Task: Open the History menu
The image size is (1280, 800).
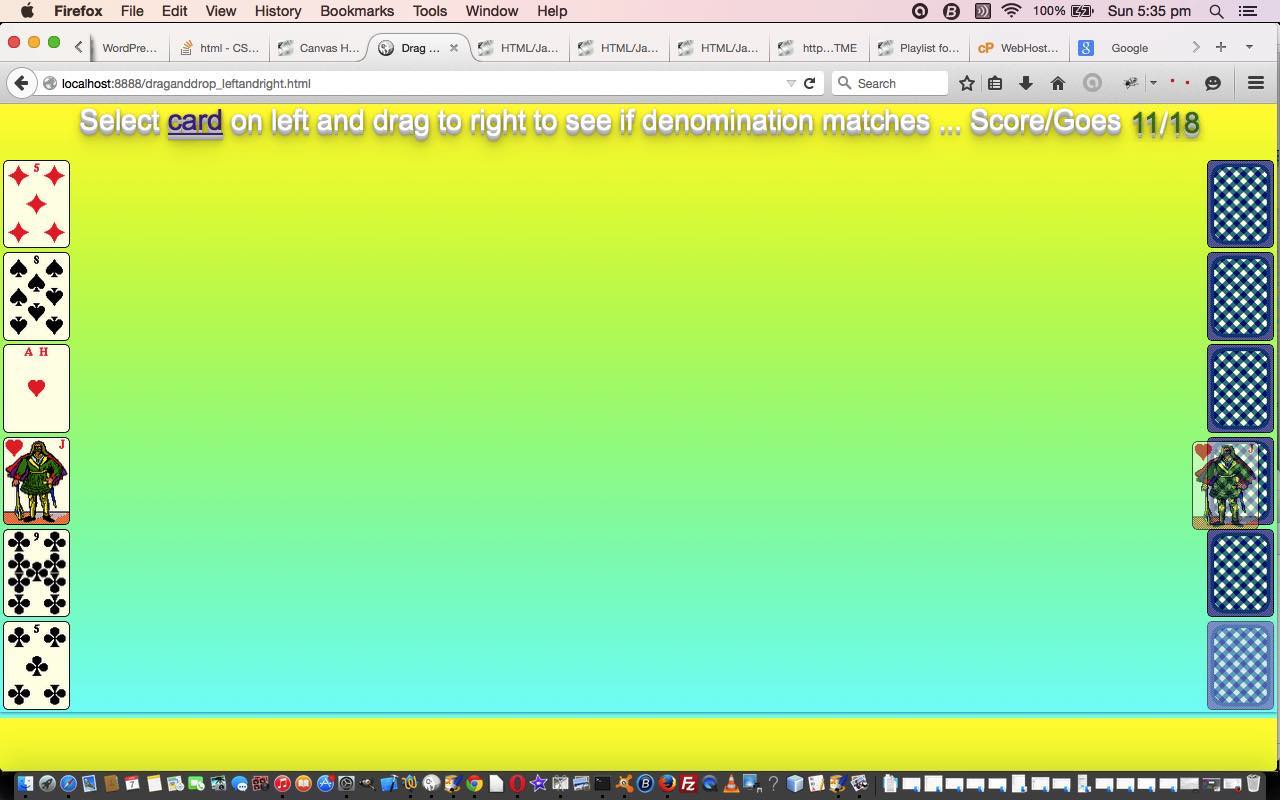Action: coord(277,11)
